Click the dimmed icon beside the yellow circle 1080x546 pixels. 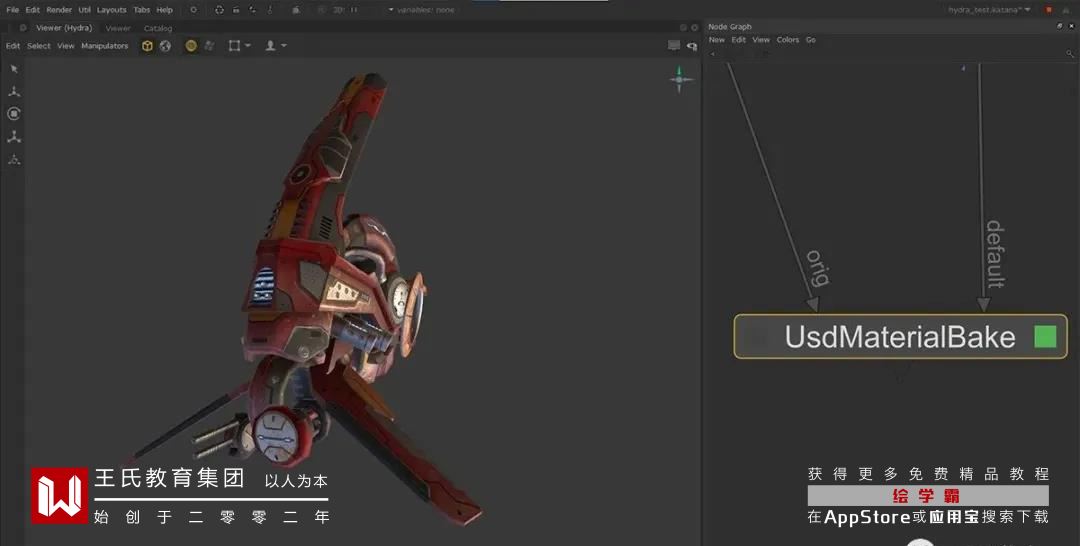(209, 46)
